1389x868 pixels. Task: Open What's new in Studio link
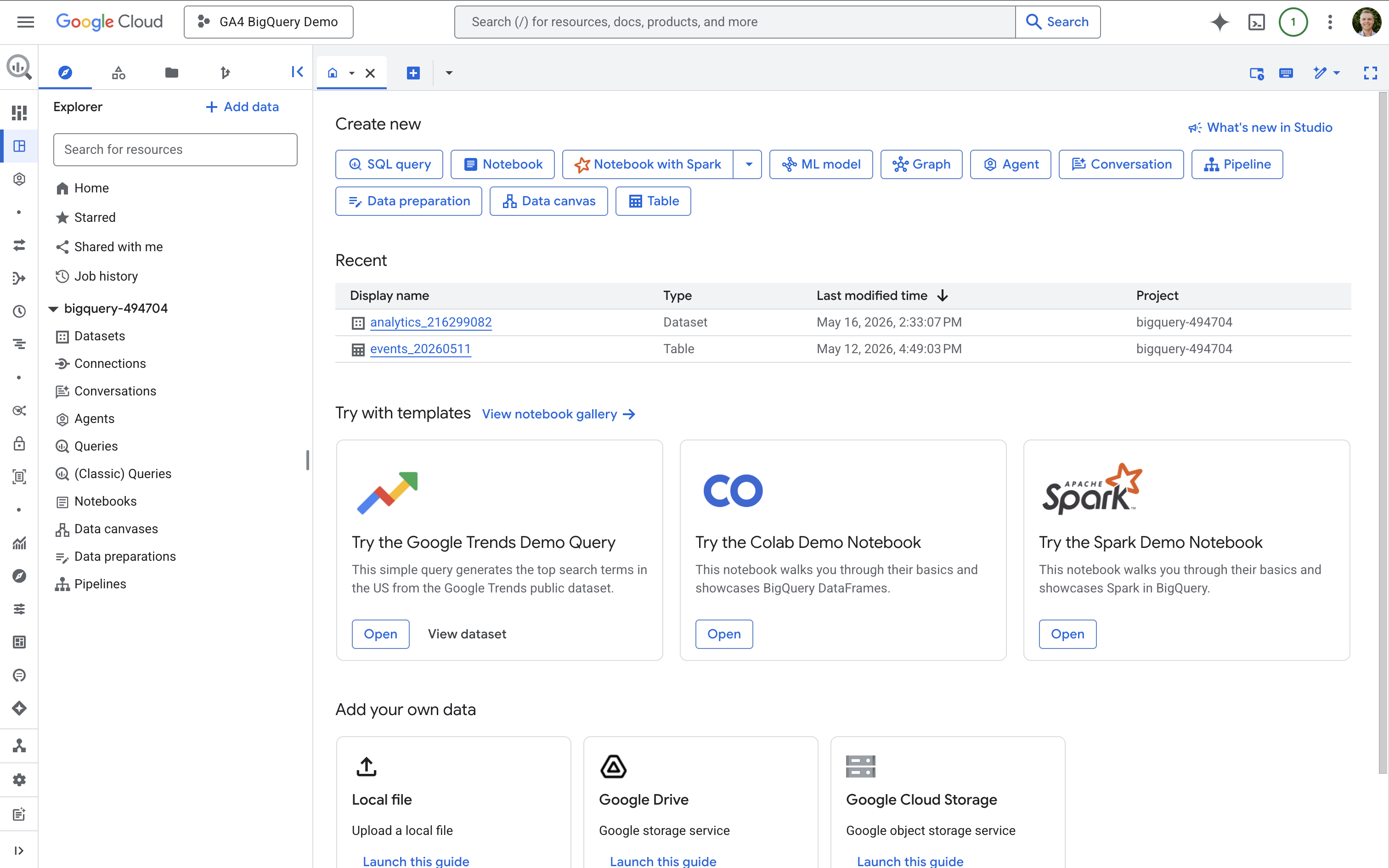1260,128
